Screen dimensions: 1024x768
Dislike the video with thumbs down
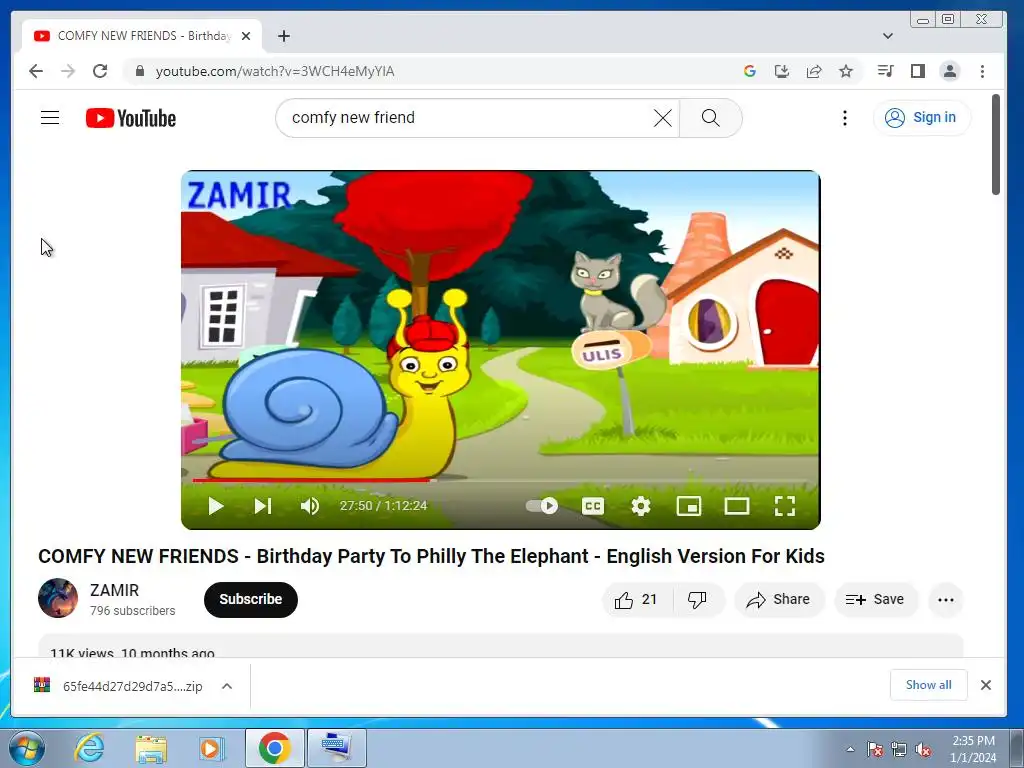pos(697,600)
